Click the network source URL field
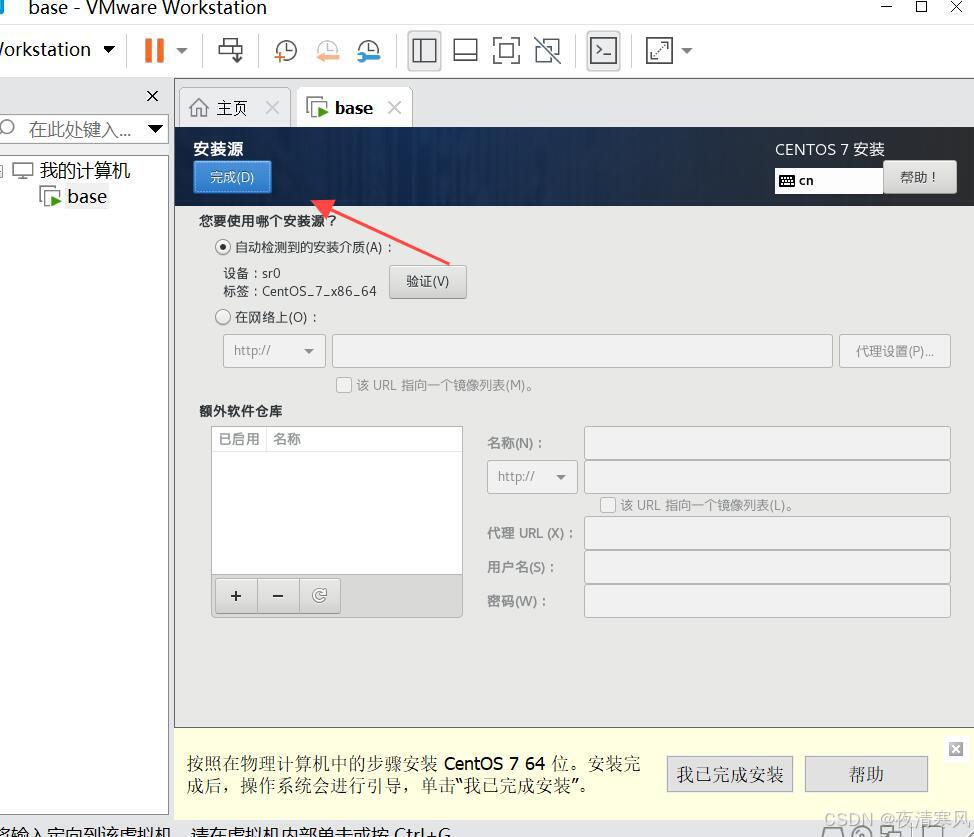 point(582,351)
